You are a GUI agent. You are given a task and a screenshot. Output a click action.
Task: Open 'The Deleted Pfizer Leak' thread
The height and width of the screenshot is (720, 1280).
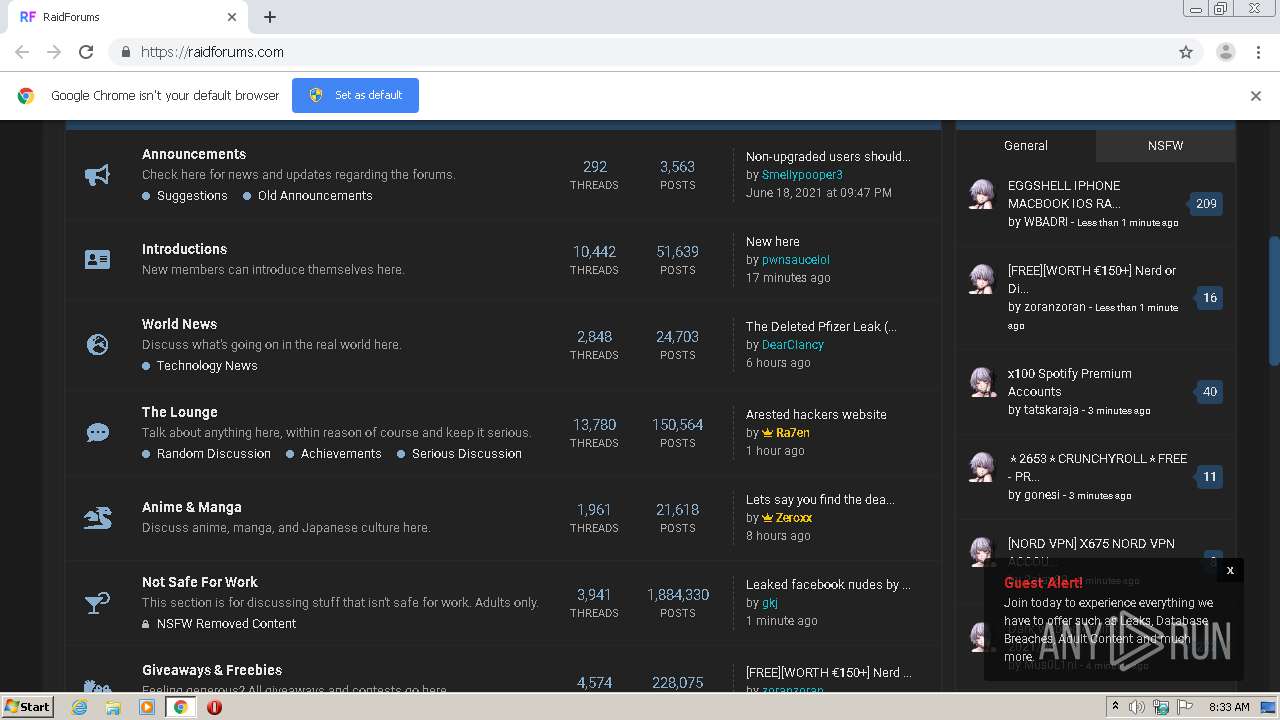821,327
